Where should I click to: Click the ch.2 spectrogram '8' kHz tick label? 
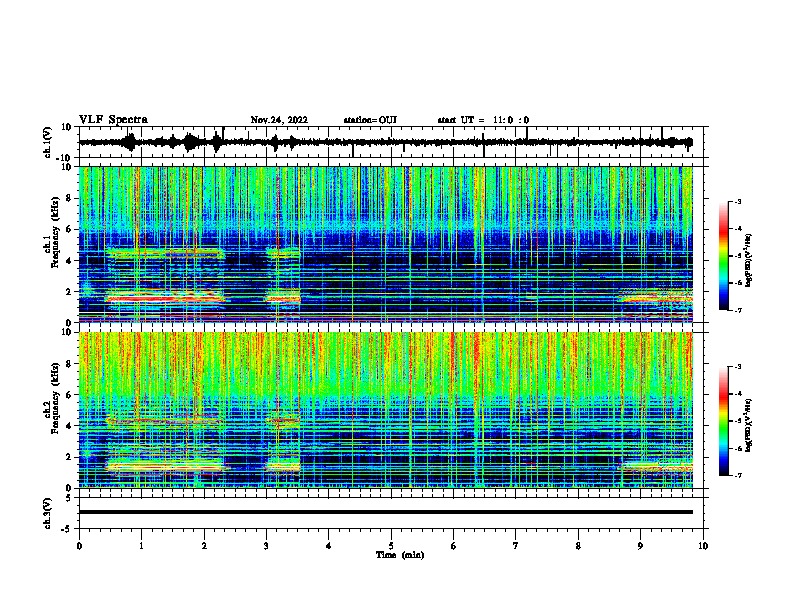[71, 364]
